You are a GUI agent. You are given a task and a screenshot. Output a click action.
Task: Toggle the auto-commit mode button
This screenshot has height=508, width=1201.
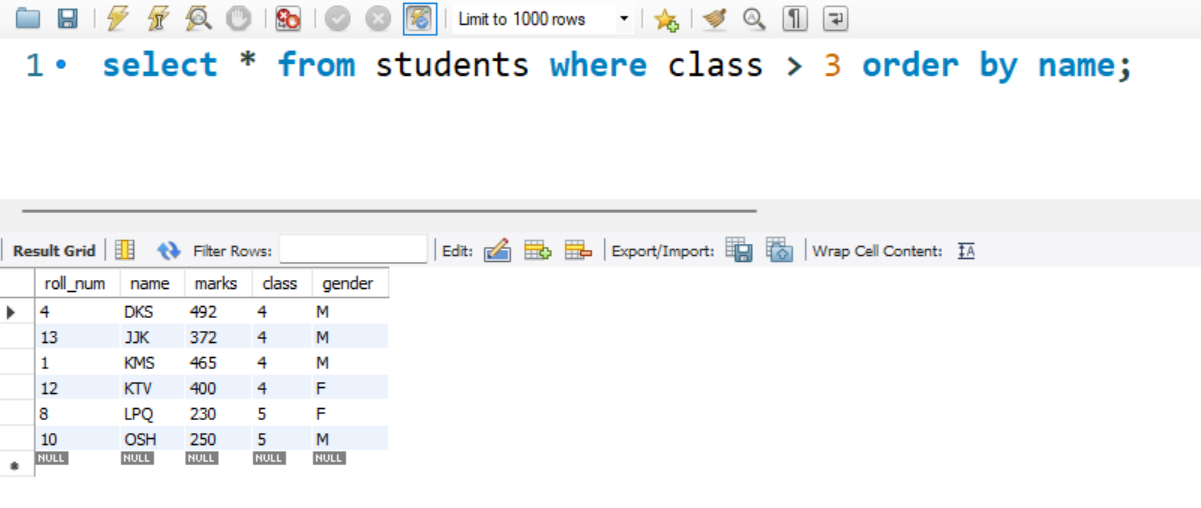(420, 18)
